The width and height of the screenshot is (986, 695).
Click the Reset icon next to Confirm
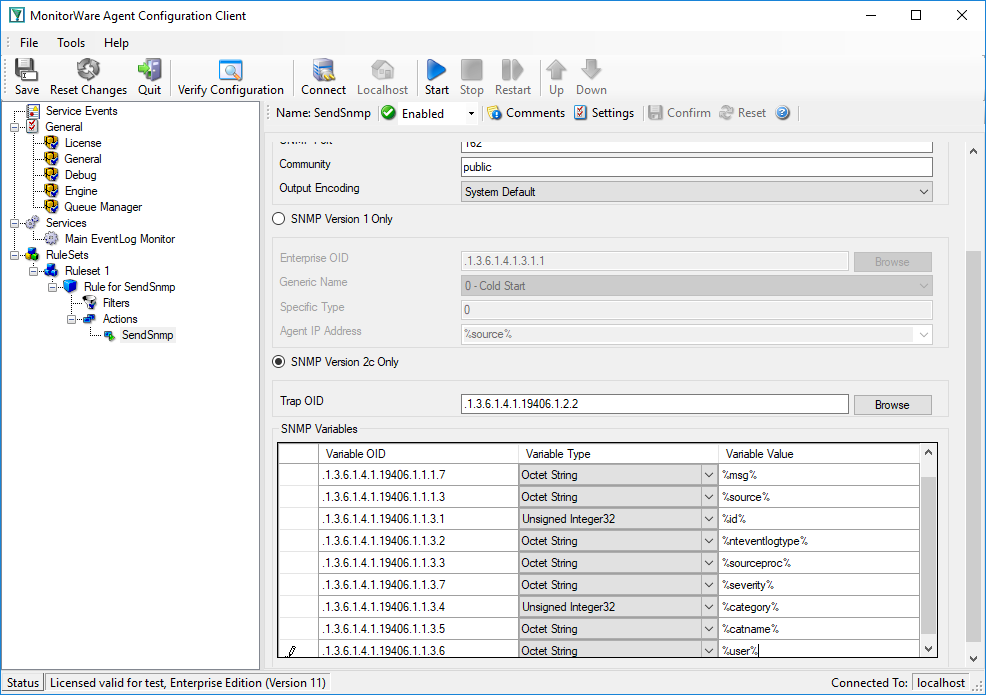743,113
